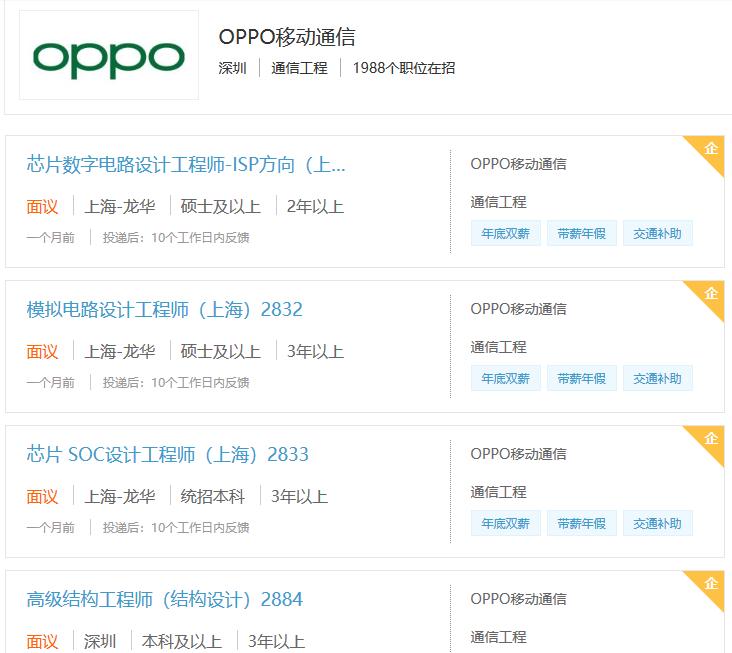Click 交通补助 tag in ISP方向 card

658,233
